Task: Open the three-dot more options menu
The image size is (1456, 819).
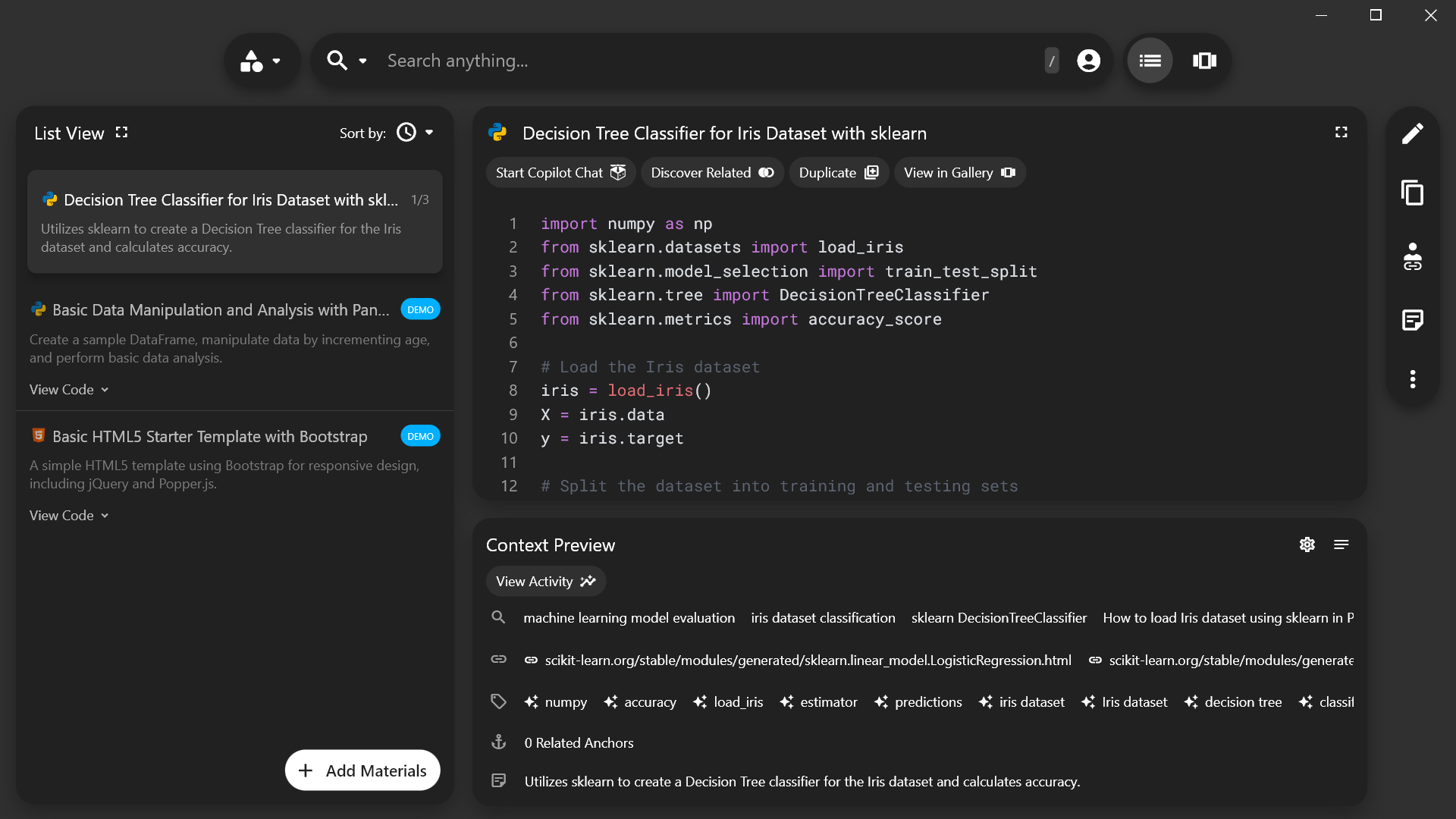Action: pyautogui.click(x=1412, y=379)
